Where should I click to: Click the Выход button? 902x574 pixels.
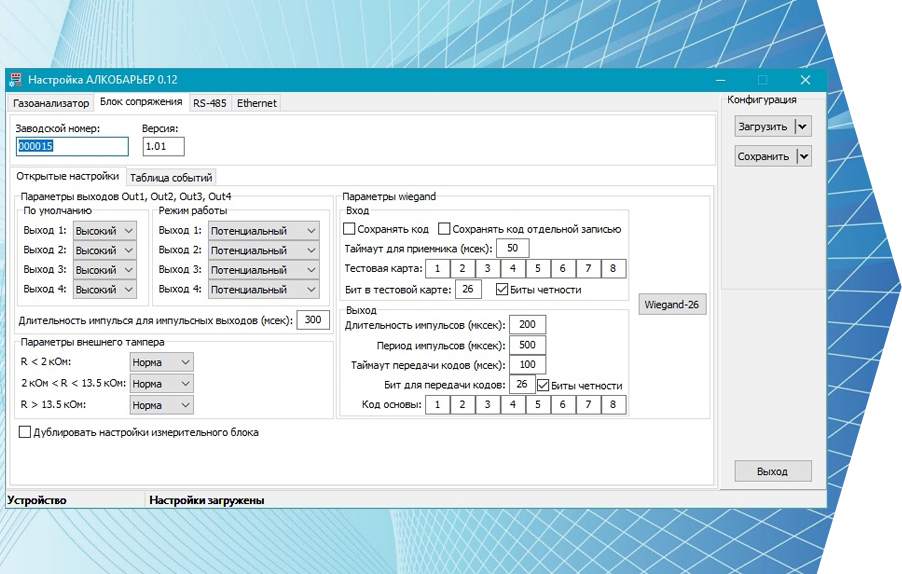pos(773,471)
